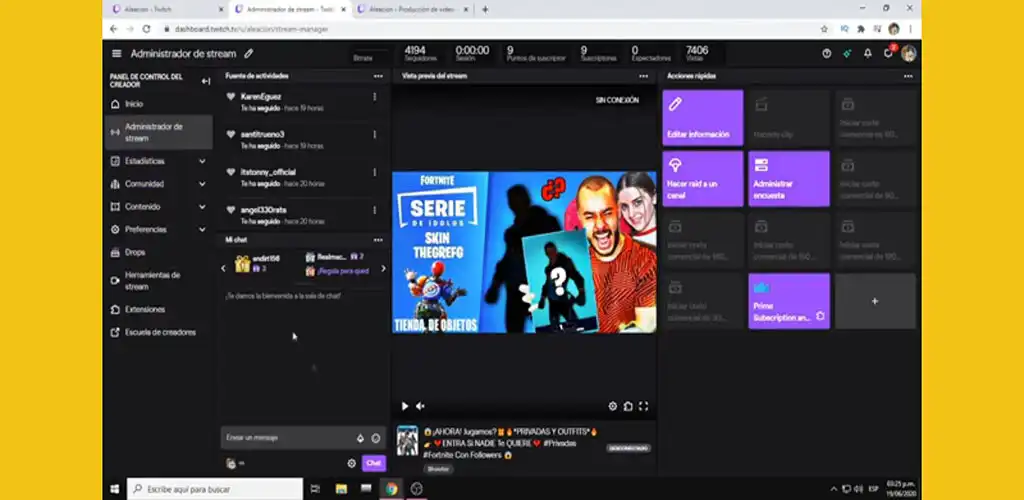Open stream preview settings gear
This screenshot has width=1024, height=500.
[613, 406]
